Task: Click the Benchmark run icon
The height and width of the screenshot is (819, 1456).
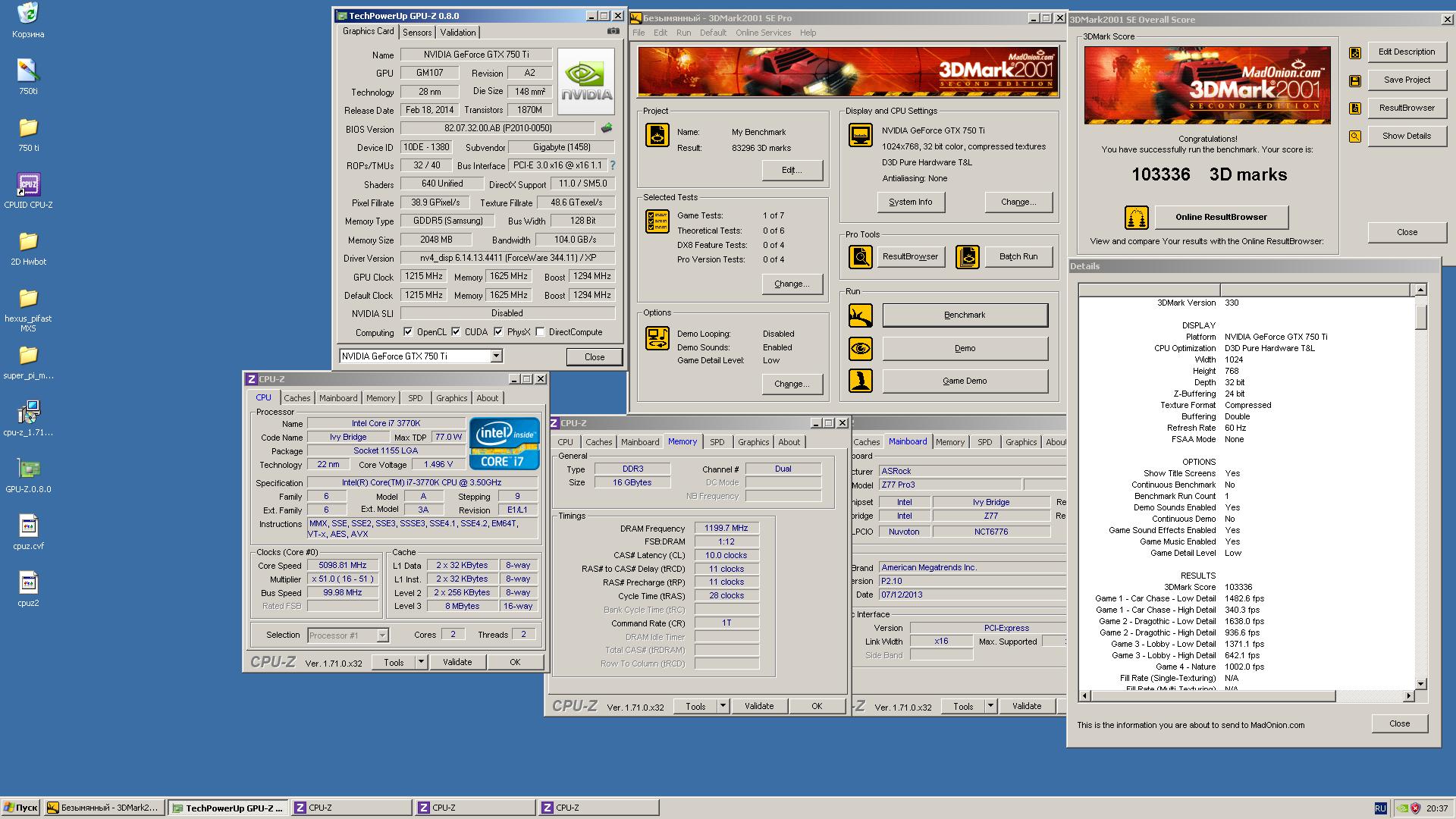Action: [860, 315]
